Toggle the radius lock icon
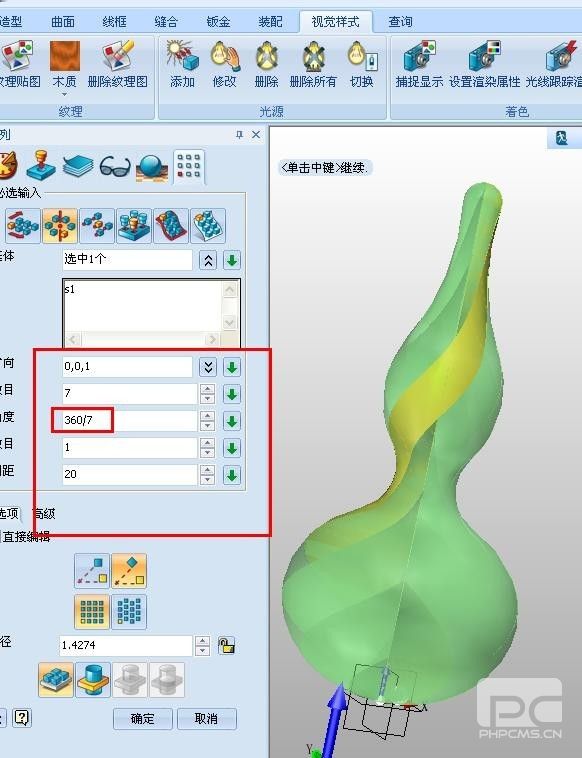Image resolution: width=582 pixels, height=758 pixels. coord(226,645)
